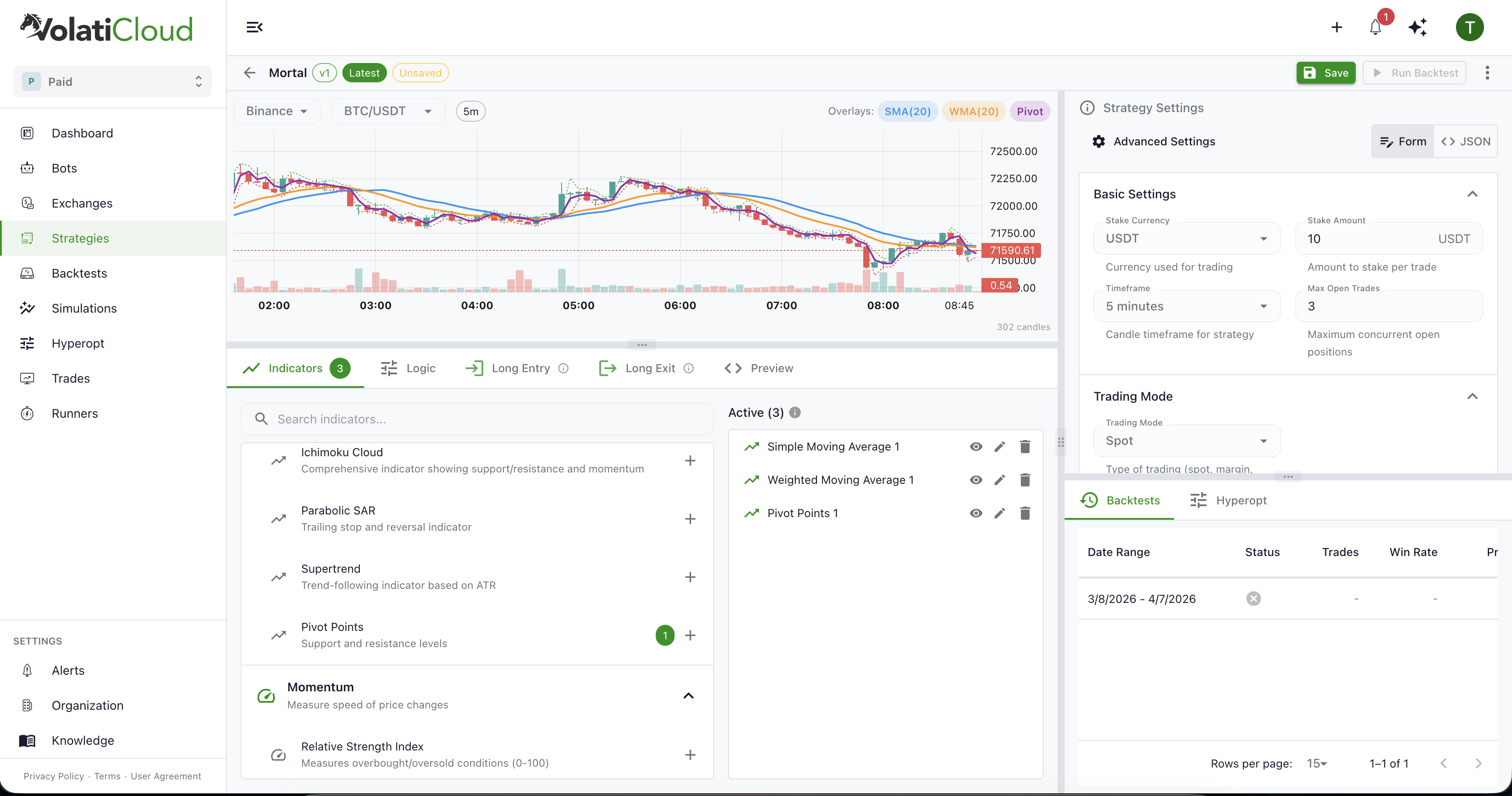Collapse the sidebar using the toggle icon

click(254, 27)
